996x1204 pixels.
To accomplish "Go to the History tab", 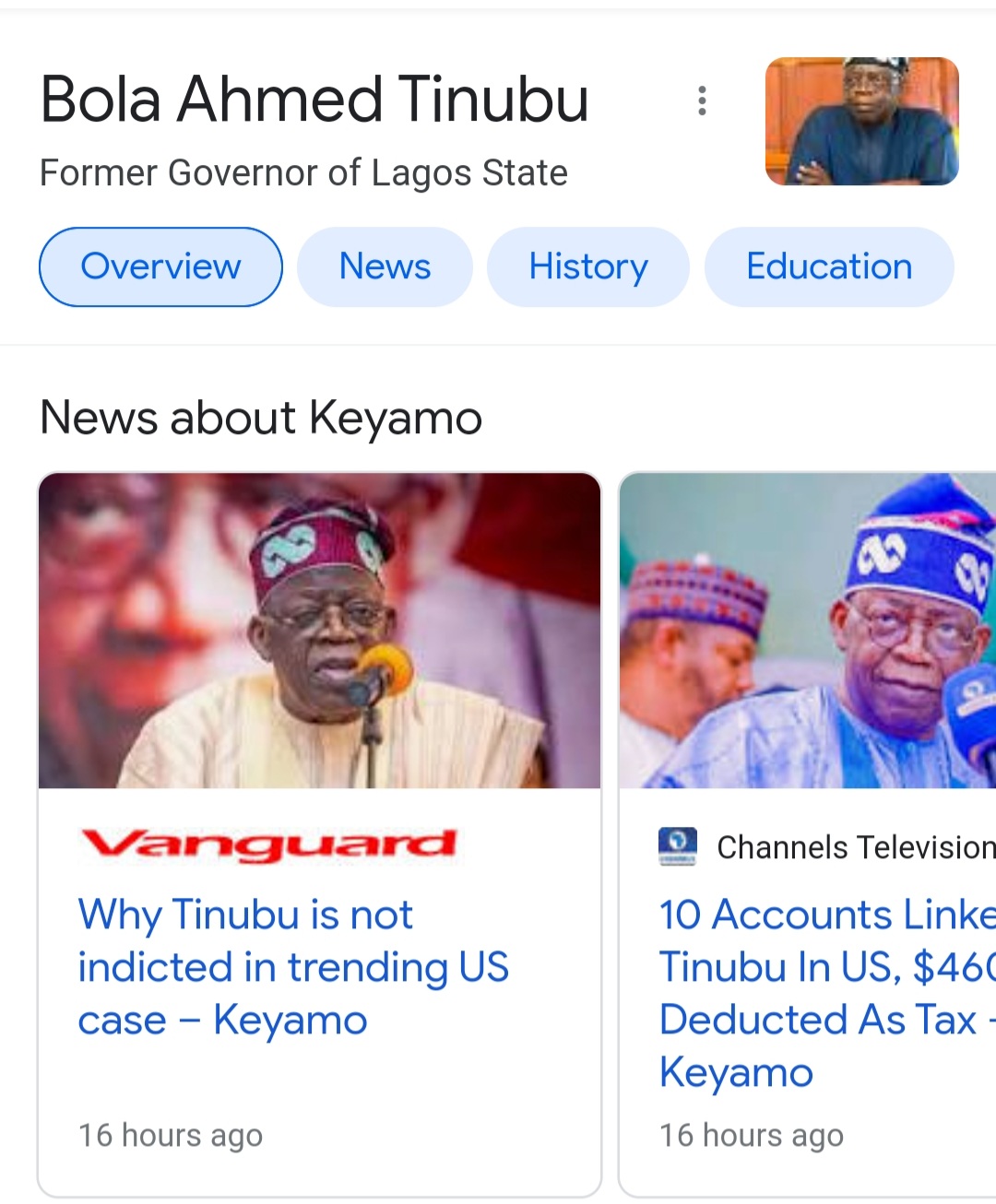I will tap(587, 266).
